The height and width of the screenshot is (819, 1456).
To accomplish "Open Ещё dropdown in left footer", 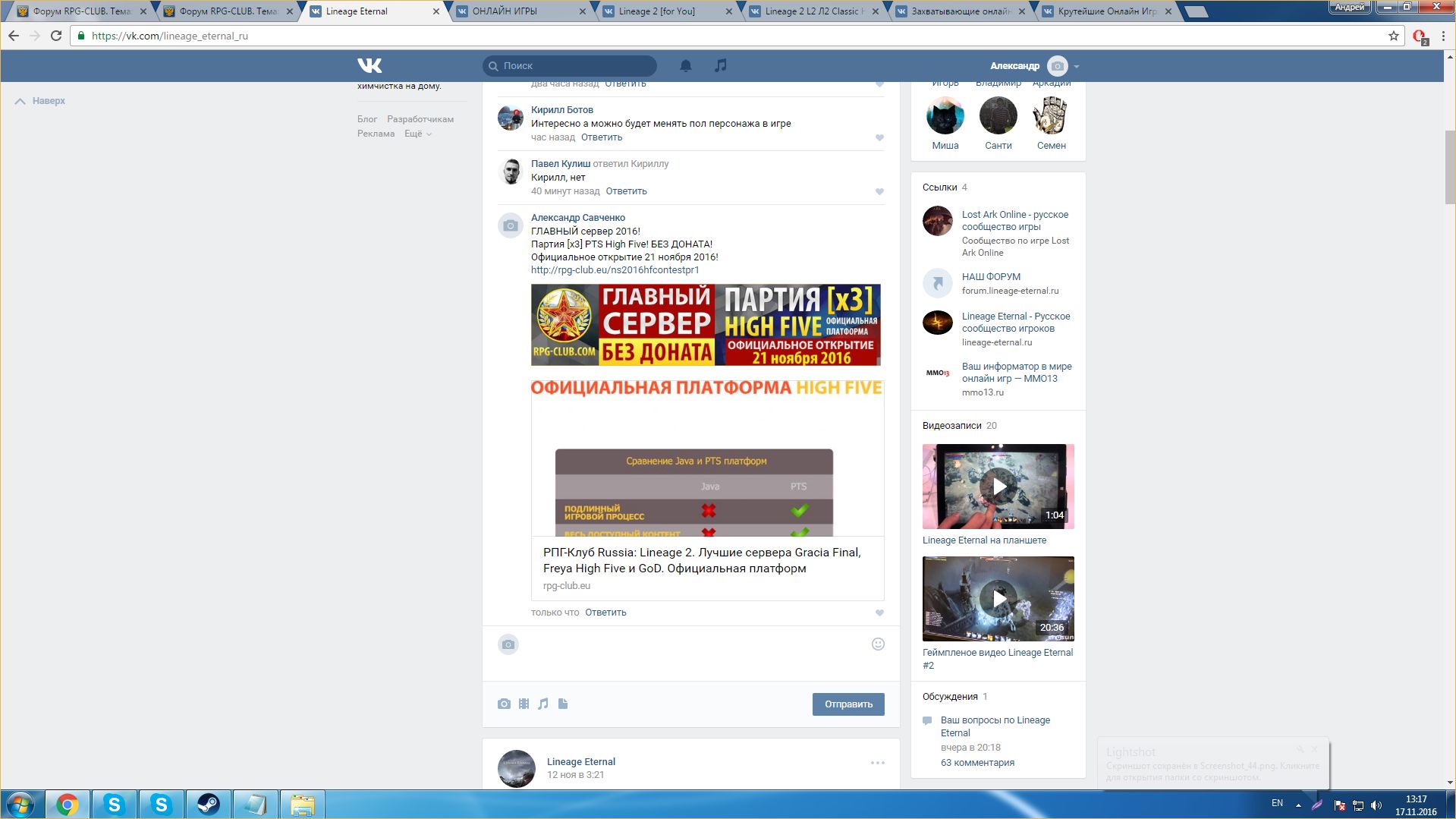I will (x=418, y=134).
